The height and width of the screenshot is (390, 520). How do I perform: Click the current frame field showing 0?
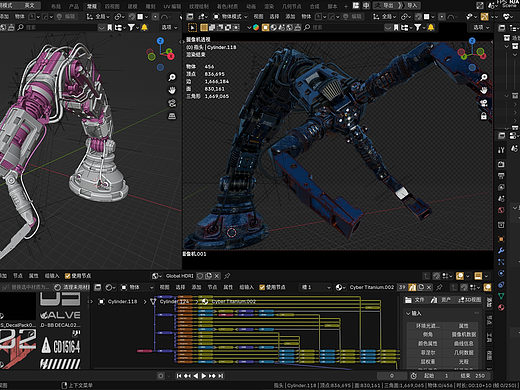pos(392,376)
